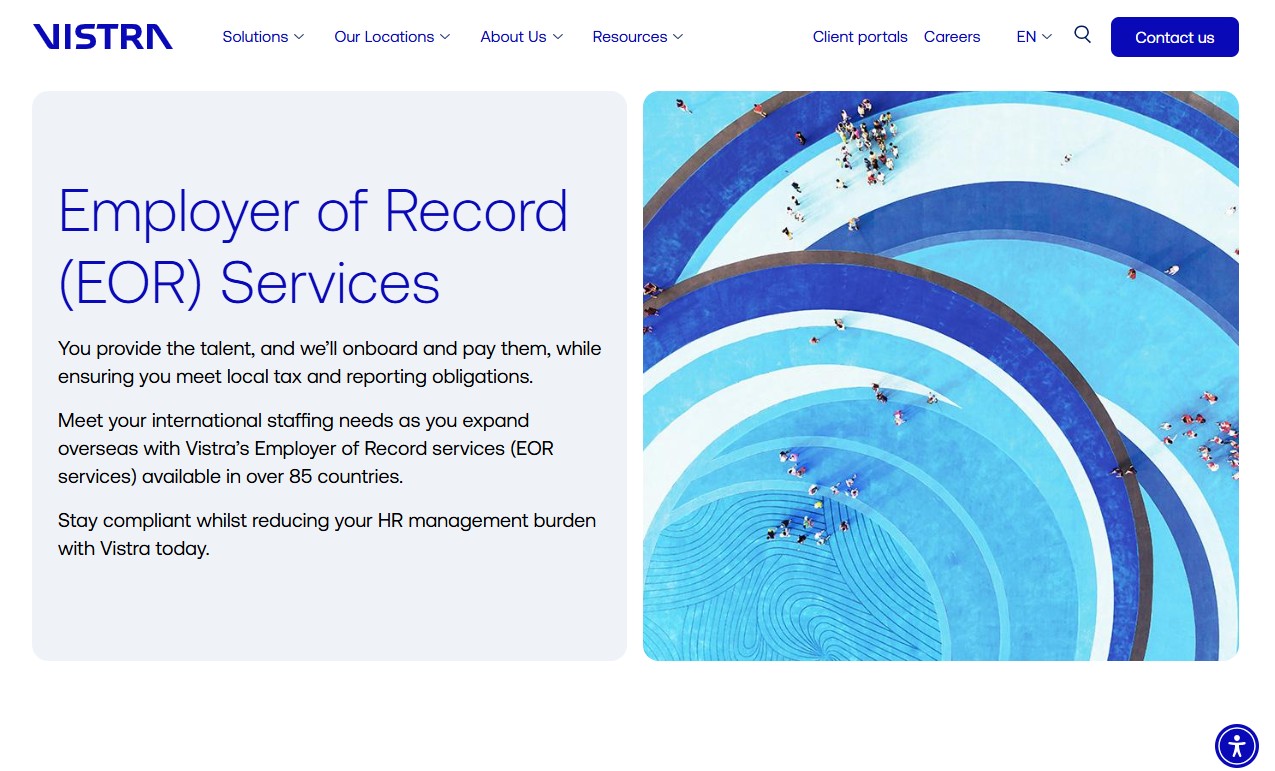Click the aerial plaza hero image
This screenshot has width=1275, height=771.
tap(941, 376)
